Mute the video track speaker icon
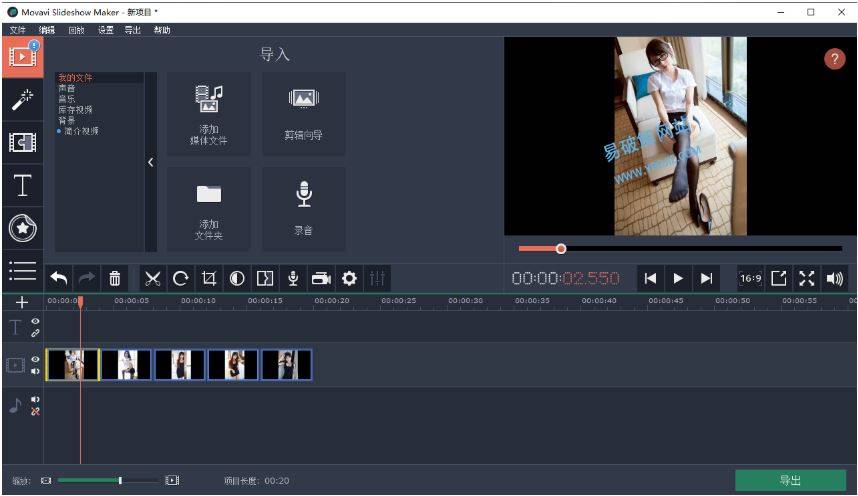Viewport: 858px width, 496px height. 35,371
